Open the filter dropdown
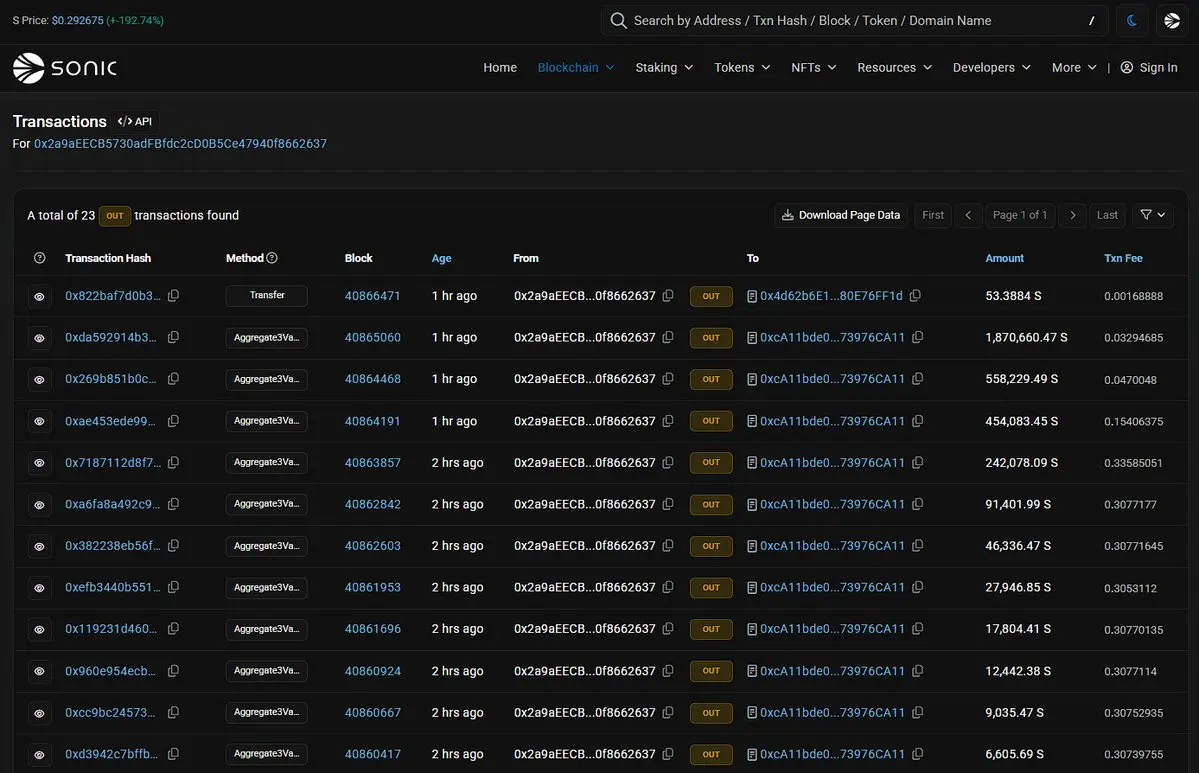 tap(1152, 215)
